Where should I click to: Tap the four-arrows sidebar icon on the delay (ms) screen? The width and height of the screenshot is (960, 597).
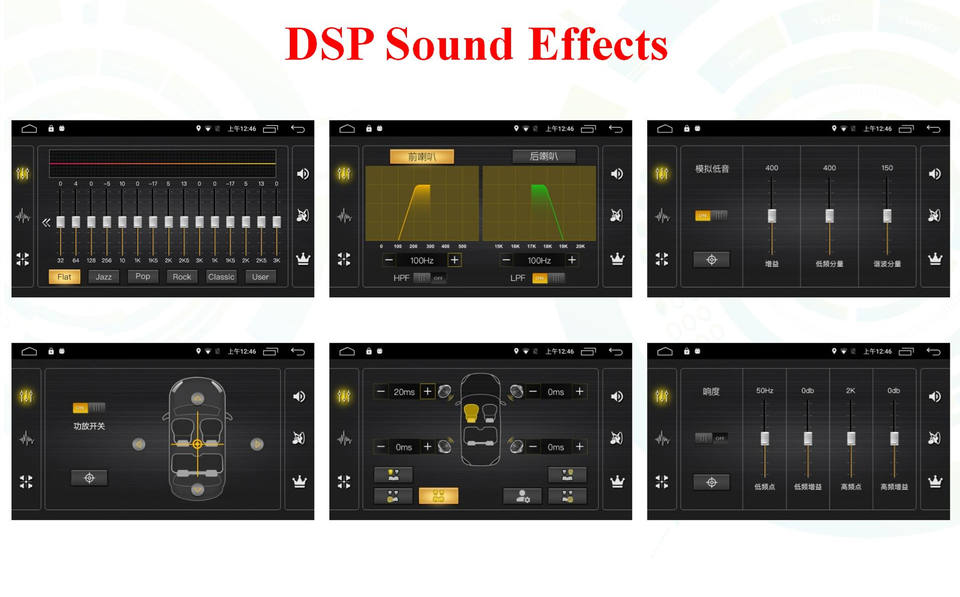coord(344,482)
